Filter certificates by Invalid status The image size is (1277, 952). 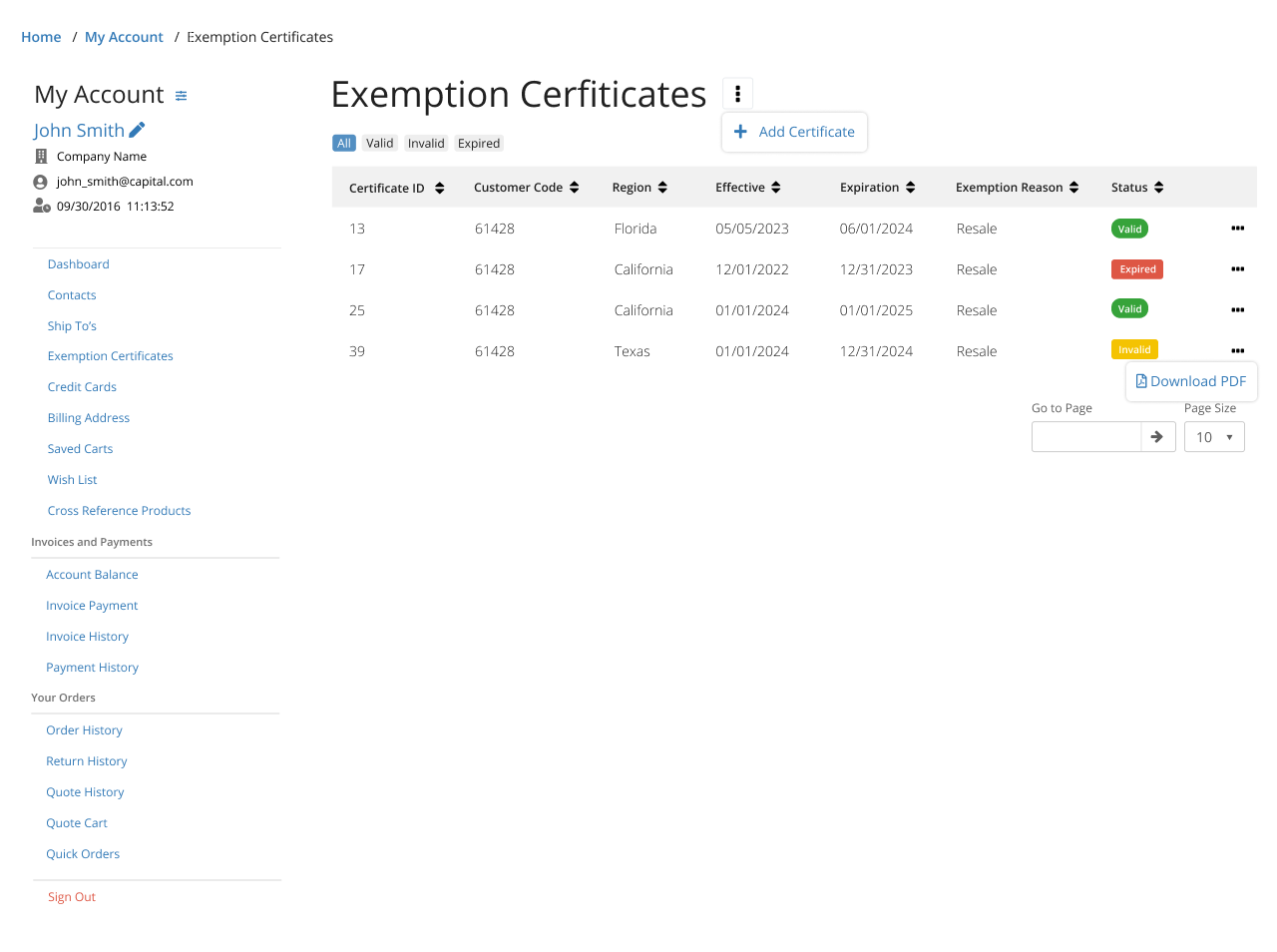point(426,144)
